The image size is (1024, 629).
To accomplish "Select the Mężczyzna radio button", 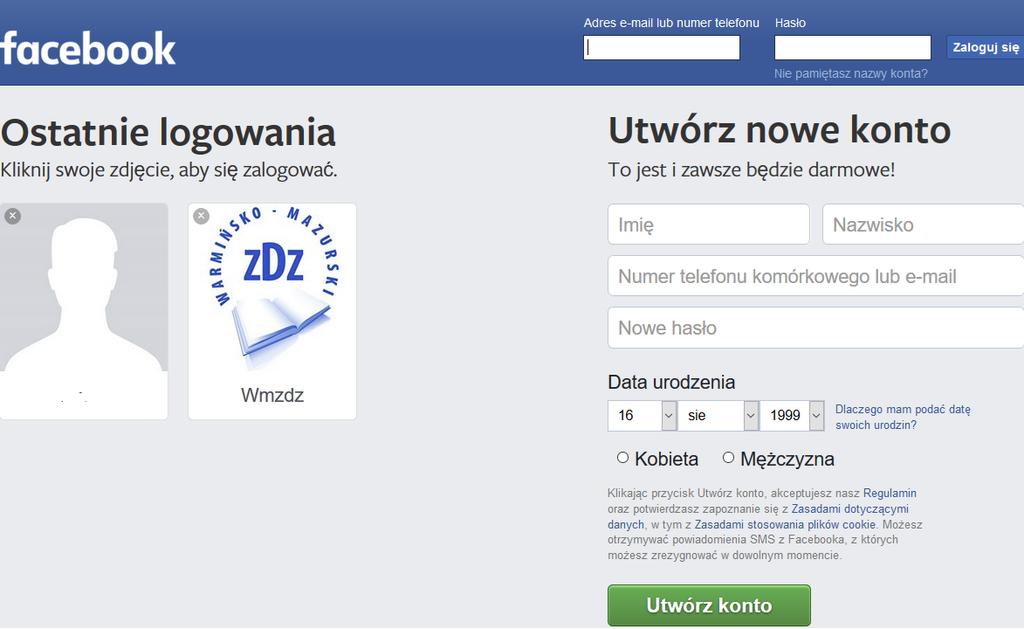I will [x=728, y=458].
